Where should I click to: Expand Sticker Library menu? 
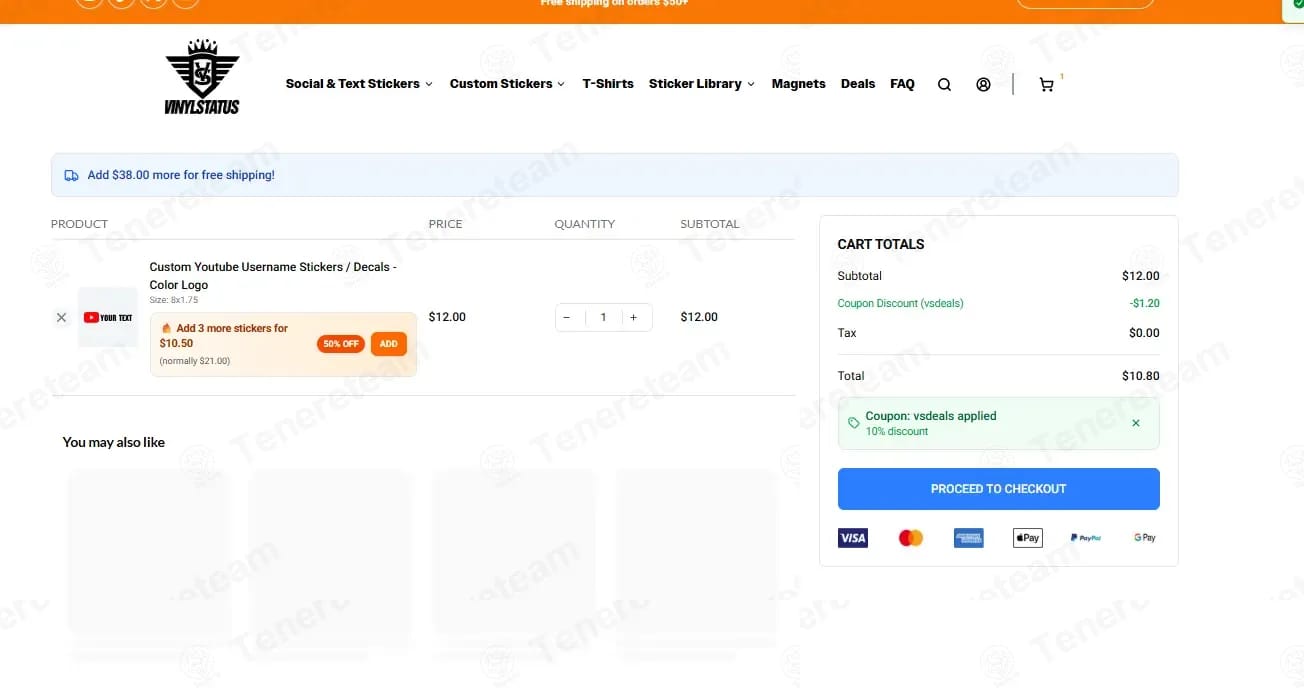[x=701, y=84]
